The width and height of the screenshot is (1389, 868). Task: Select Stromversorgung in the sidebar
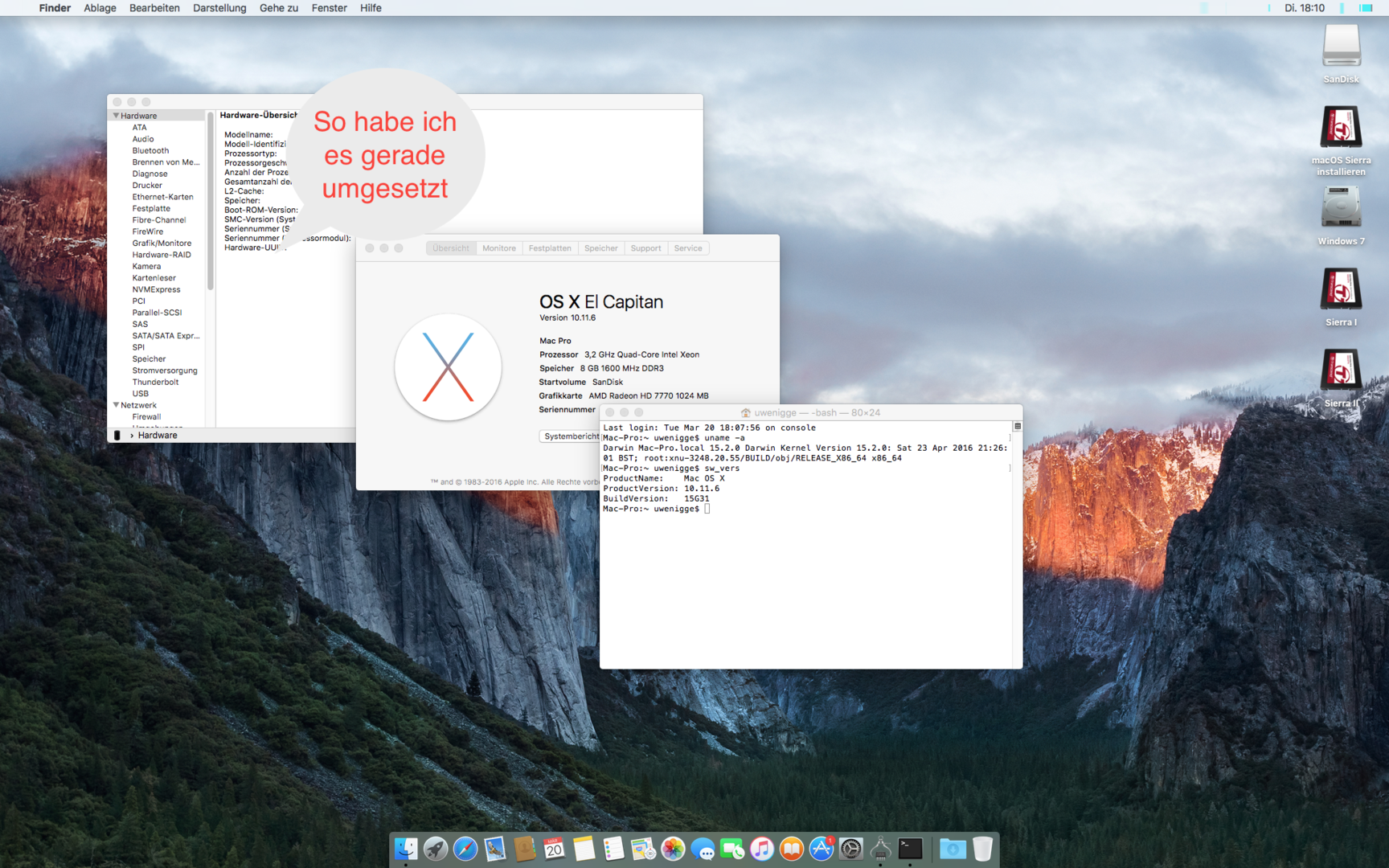click(x=165, y=371)
